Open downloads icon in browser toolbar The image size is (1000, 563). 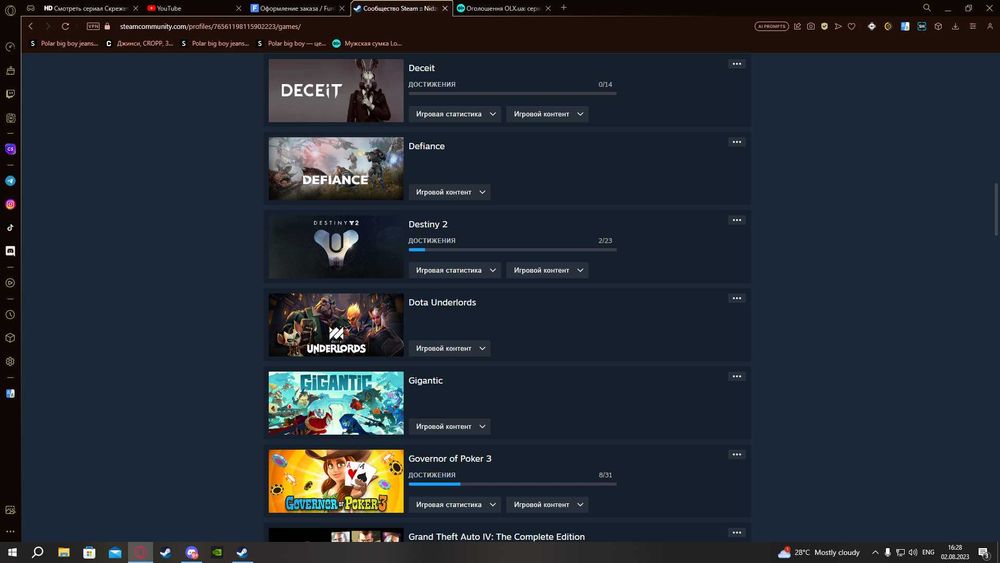coord(955,26)
